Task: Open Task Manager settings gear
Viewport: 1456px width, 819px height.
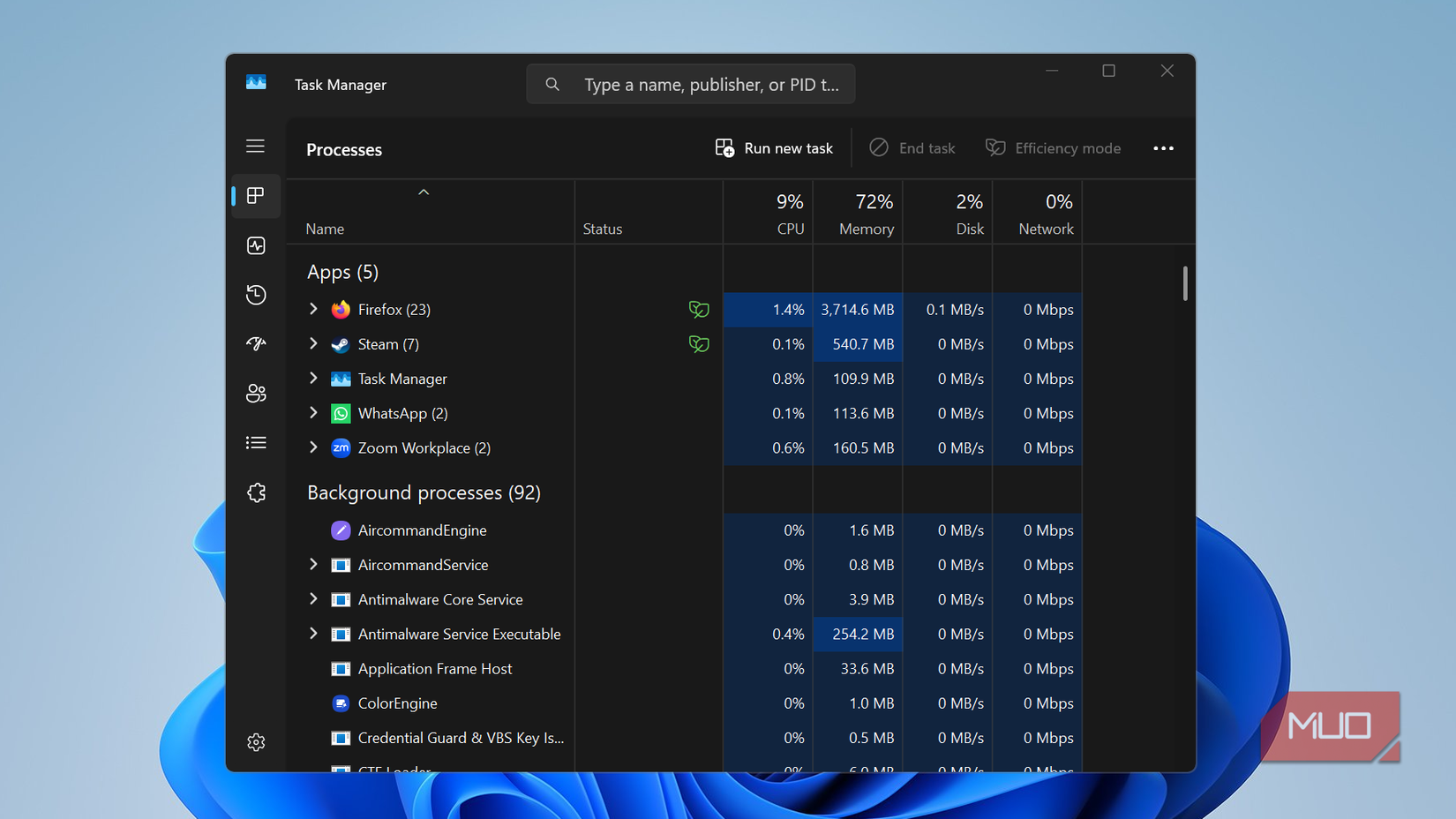Action: point(256,742)
